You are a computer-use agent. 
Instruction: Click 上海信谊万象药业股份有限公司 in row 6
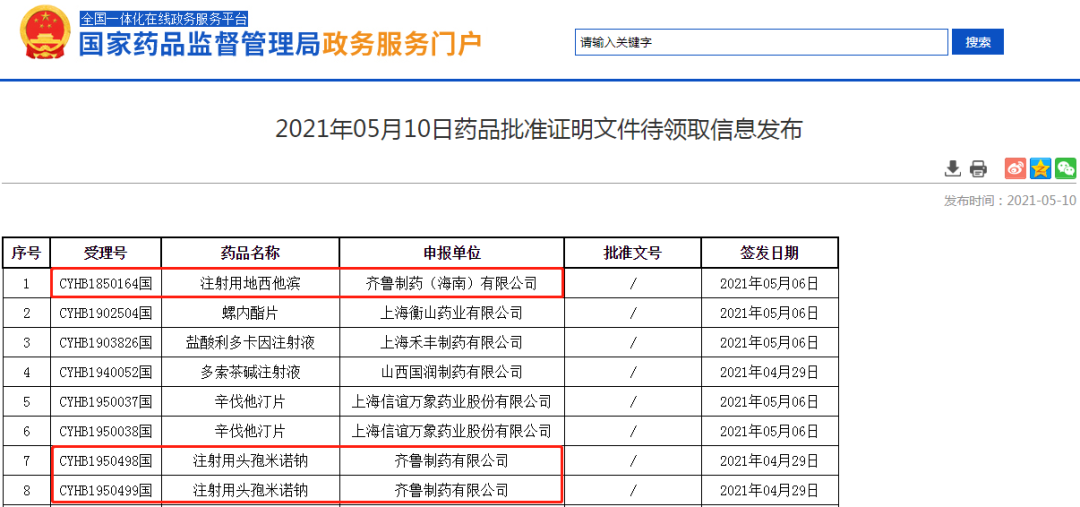(x=451, y=432)
